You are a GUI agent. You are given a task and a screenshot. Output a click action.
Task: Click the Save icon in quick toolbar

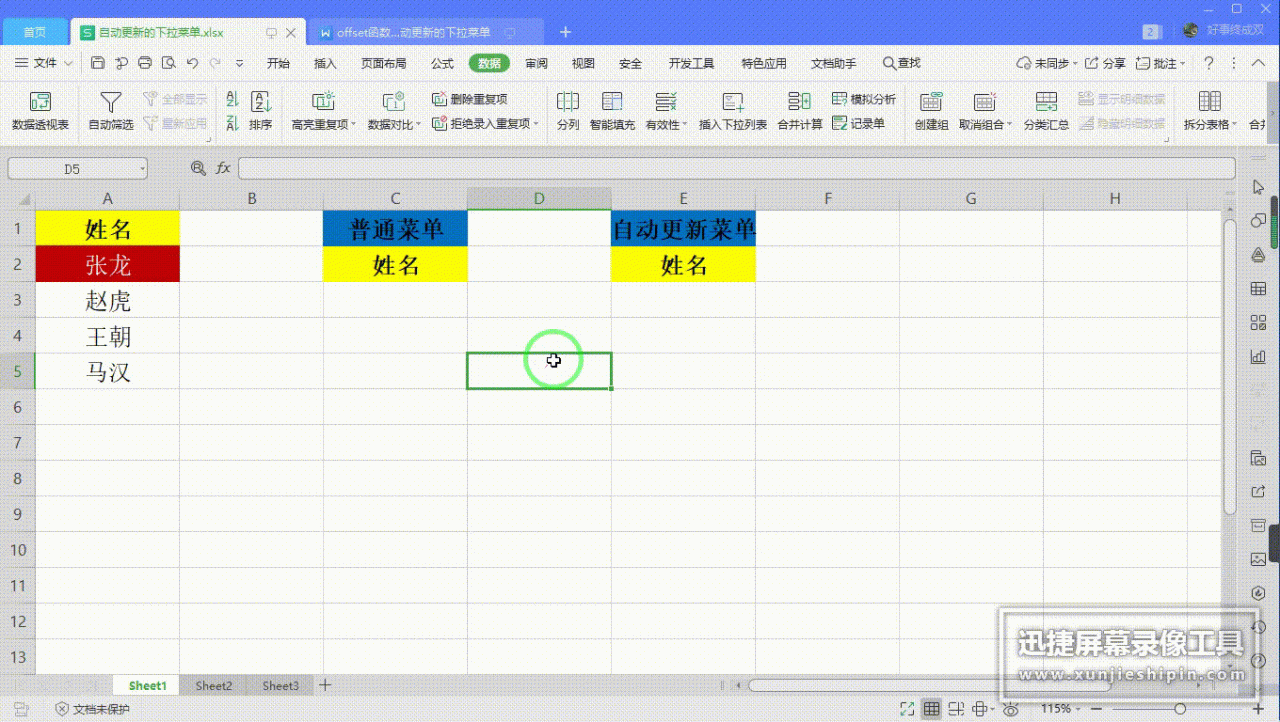pyautogui.click(x=97, y=63)
